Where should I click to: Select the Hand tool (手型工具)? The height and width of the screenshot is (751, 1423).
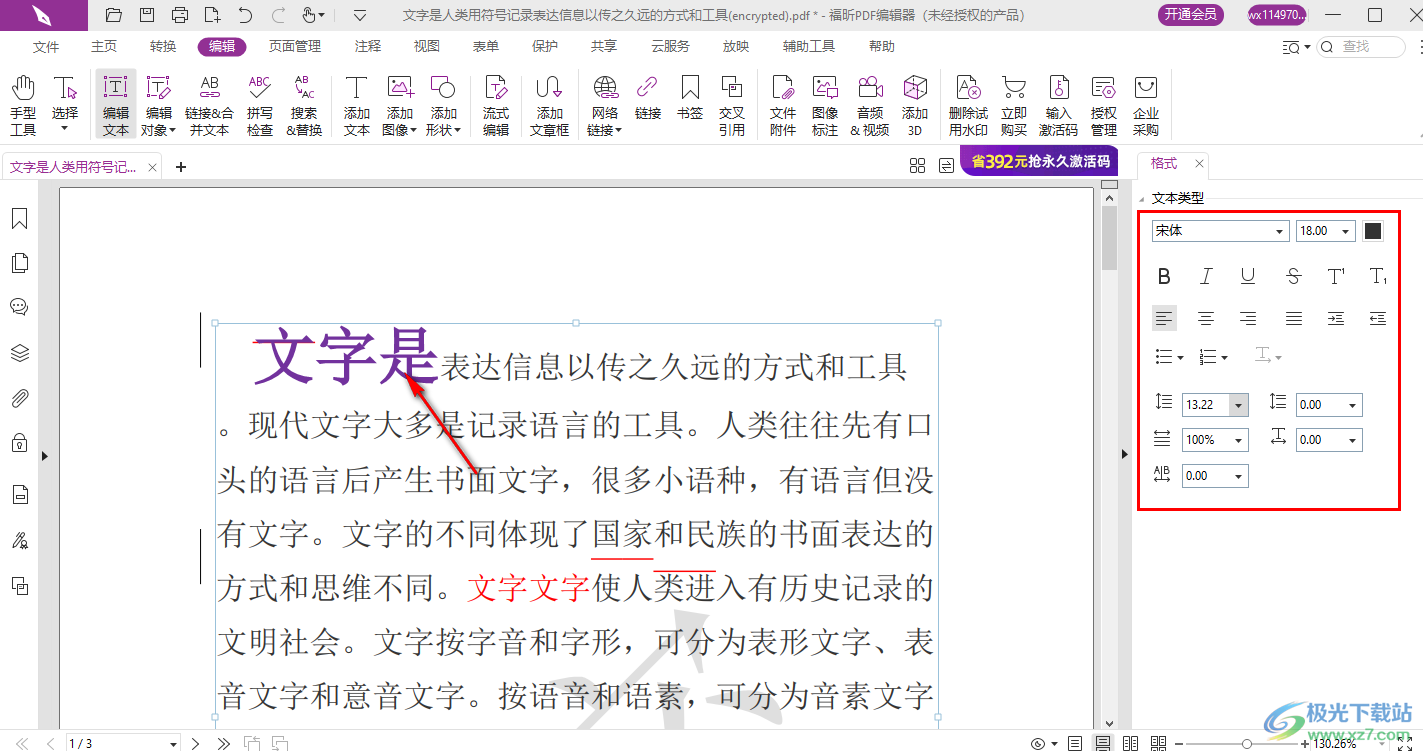[23, 105]
